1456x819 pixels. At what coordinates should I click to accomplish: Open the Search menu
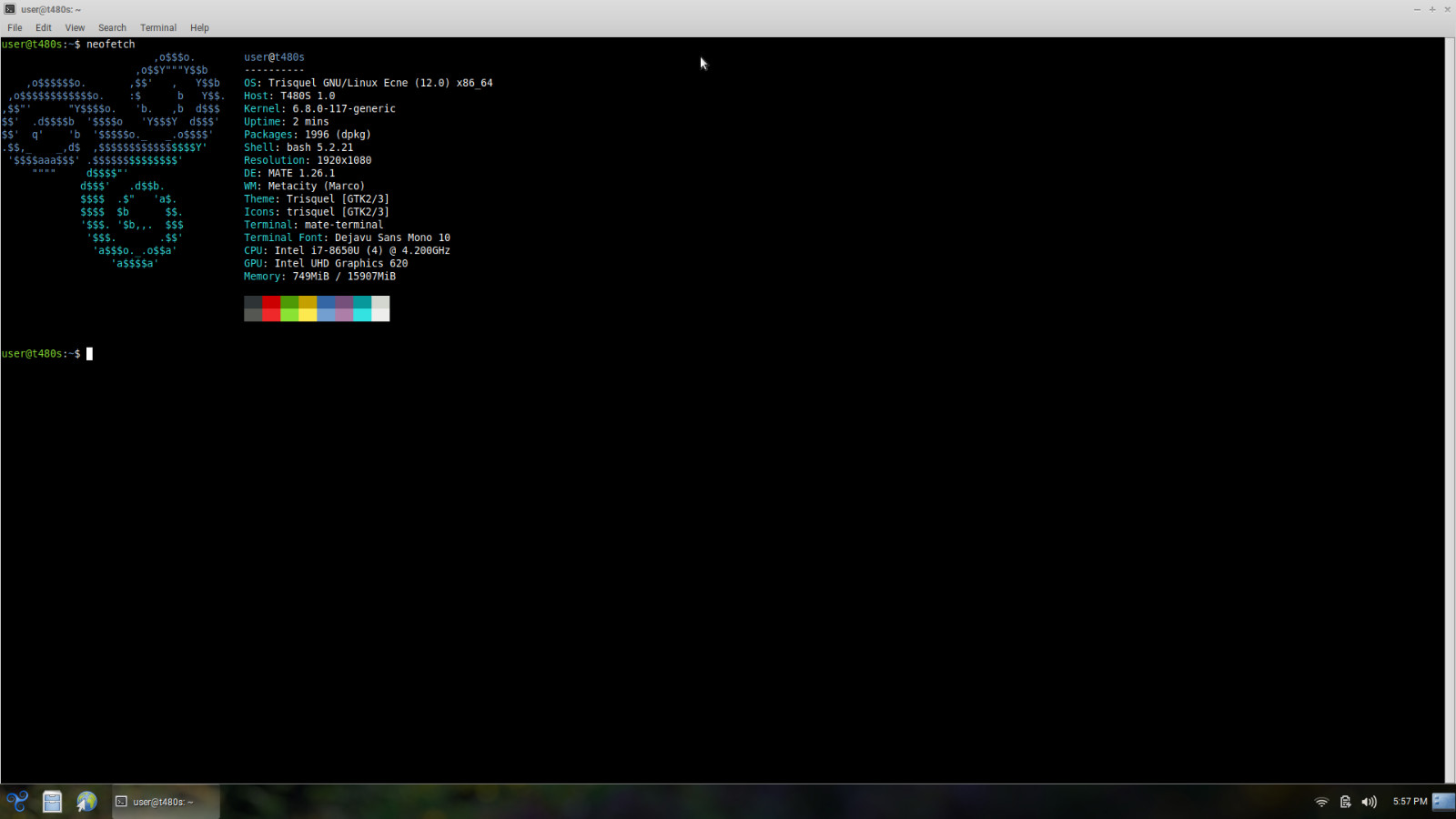112,27
